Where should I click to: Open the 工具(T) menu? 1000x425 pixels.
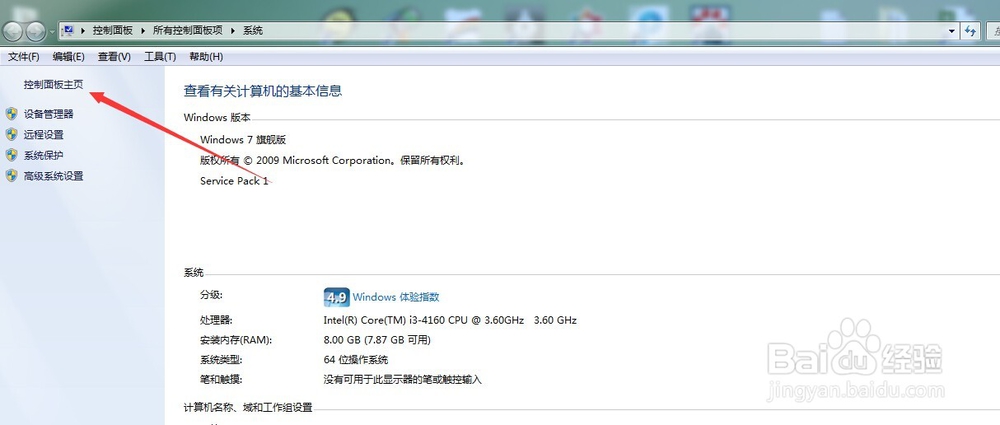pyautogui.click(x=160, y=57)
